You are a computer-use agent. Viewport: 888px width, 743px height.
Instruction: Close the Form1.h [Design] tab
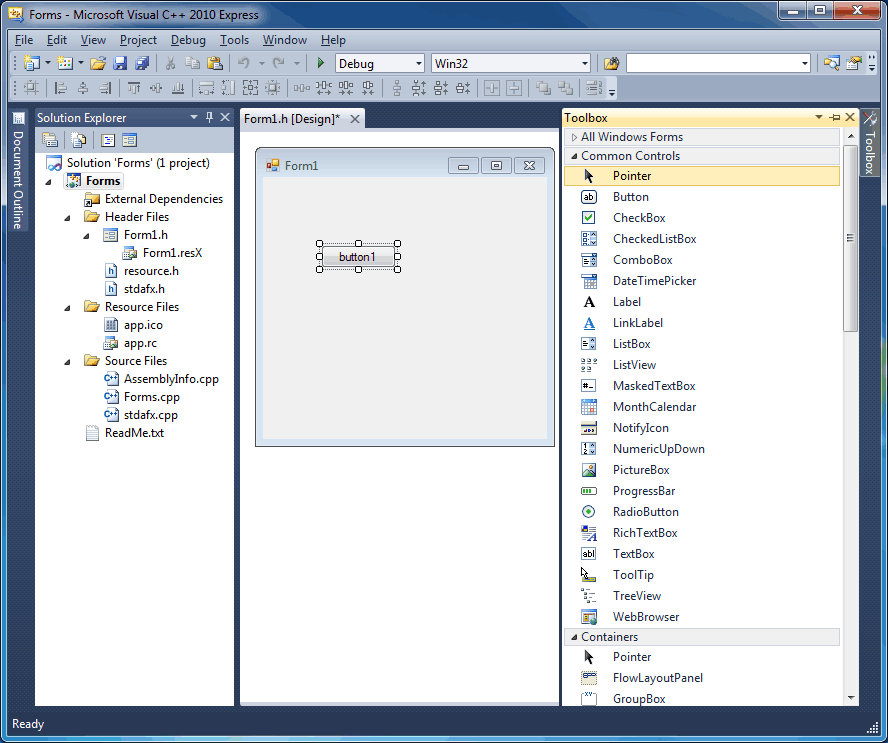[355, 119]
